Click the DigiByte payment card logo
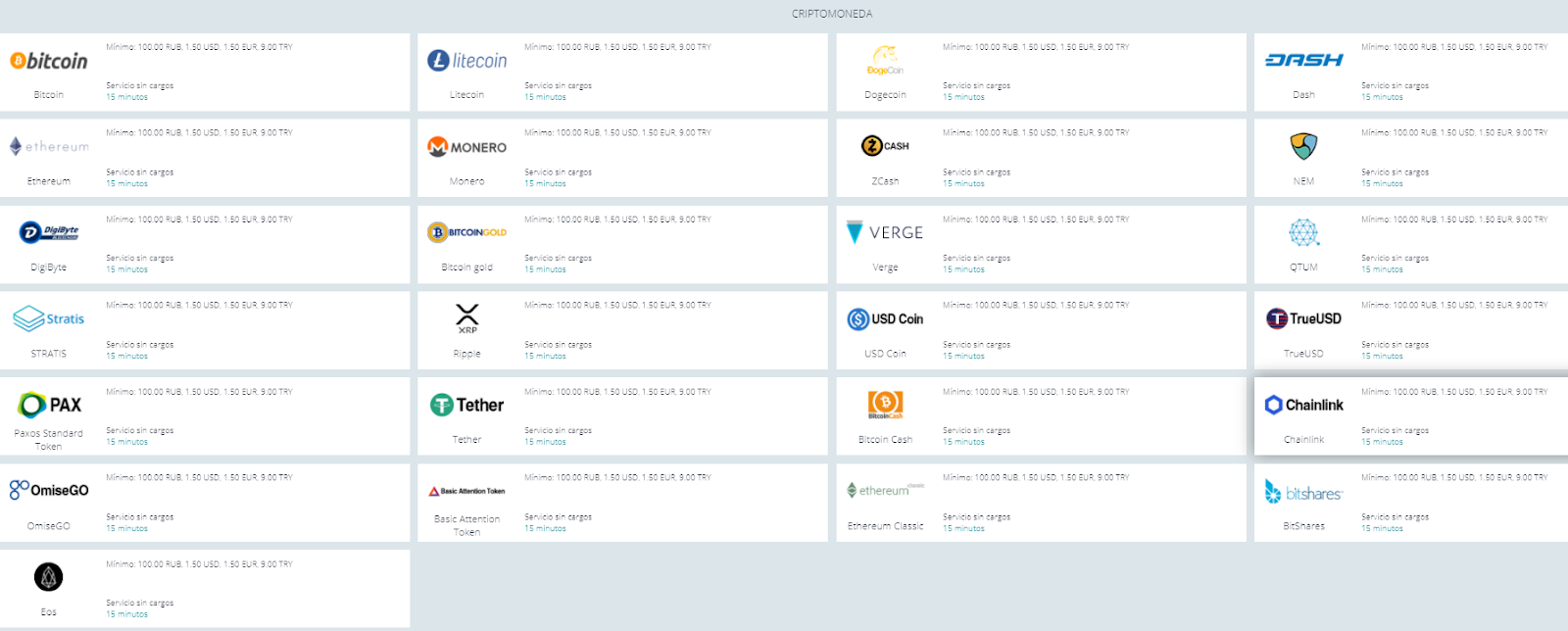 (x=49, y=232)
